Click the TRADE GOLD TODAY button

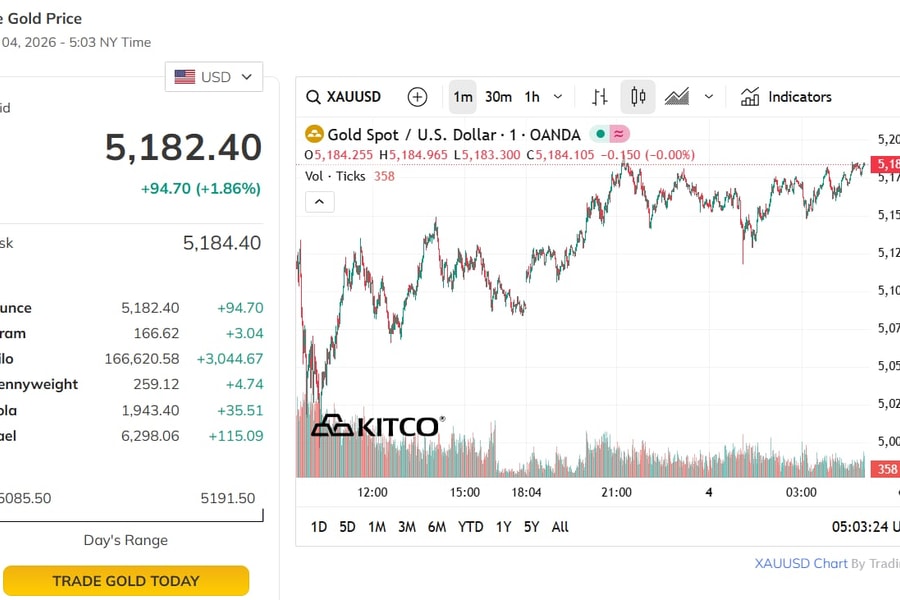click(126, 581)
